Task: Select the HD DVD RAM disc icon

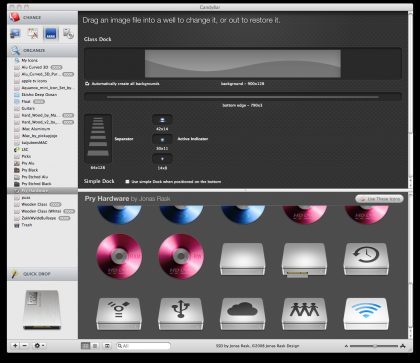Action: [x=119, y=256]
